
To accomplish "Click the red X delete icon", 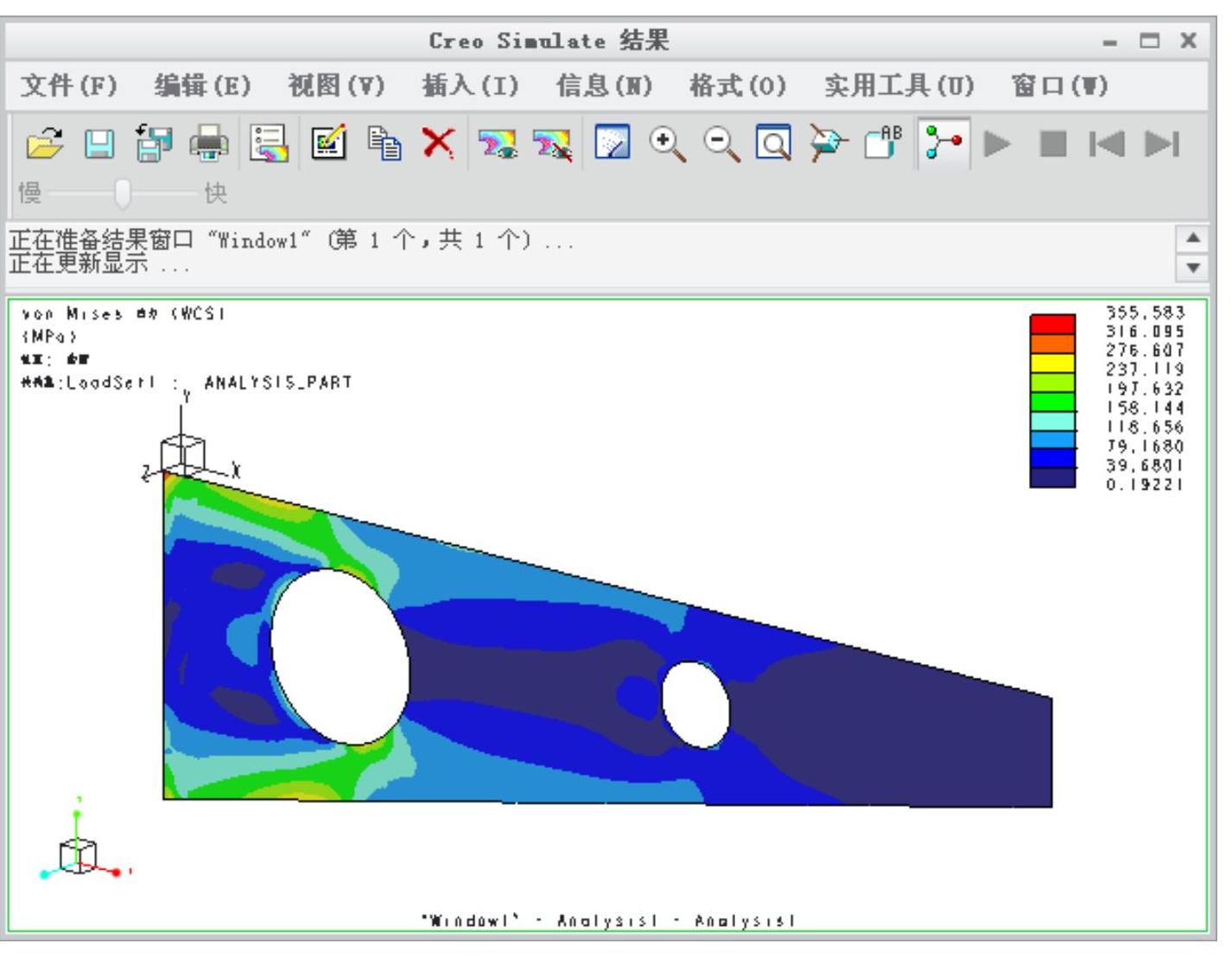I will (438, 142).
